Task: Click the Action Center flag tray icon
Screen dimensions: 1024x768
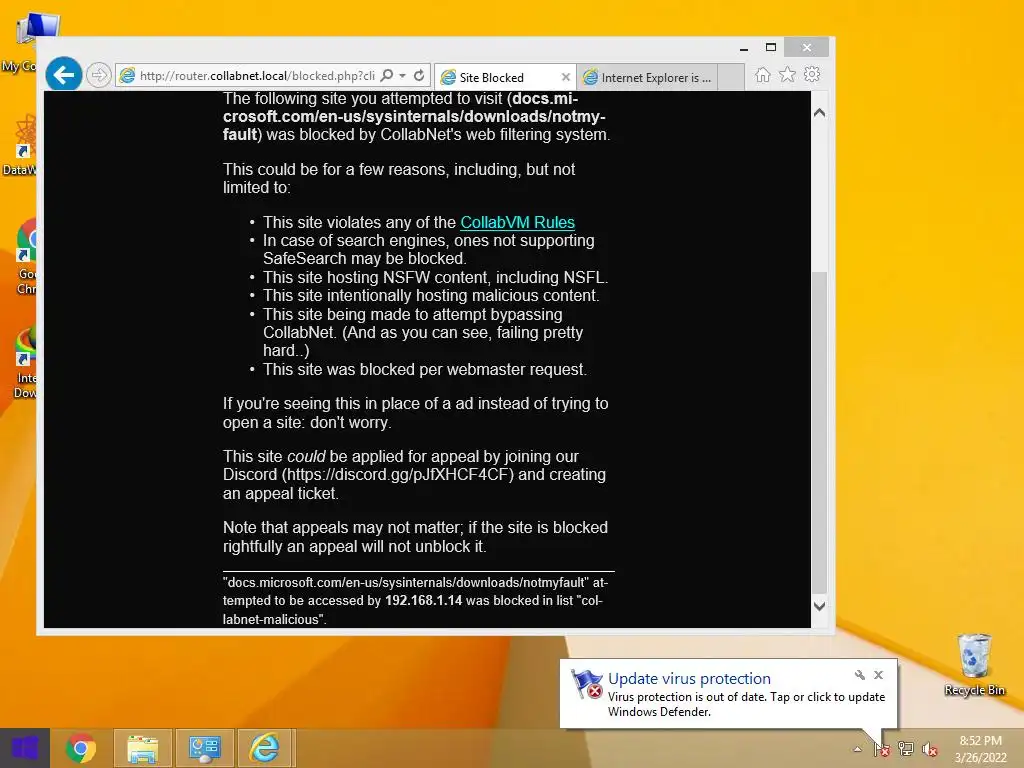Action: click(x=881, y=749)
